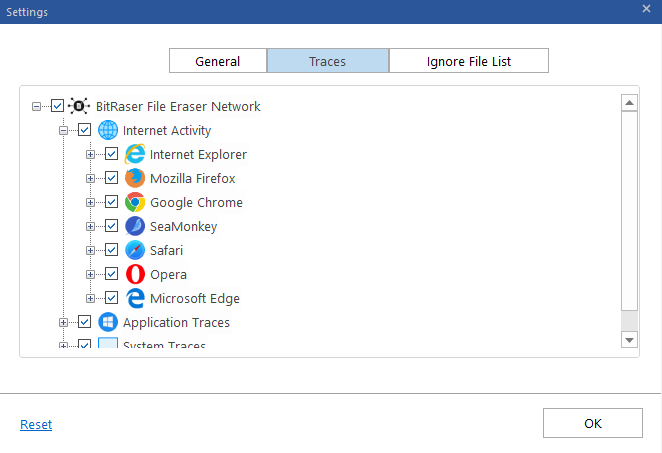This screenshot has height=453, width=662.
Task: Select the Mozilla Firefox label
Action: (193, 179)
